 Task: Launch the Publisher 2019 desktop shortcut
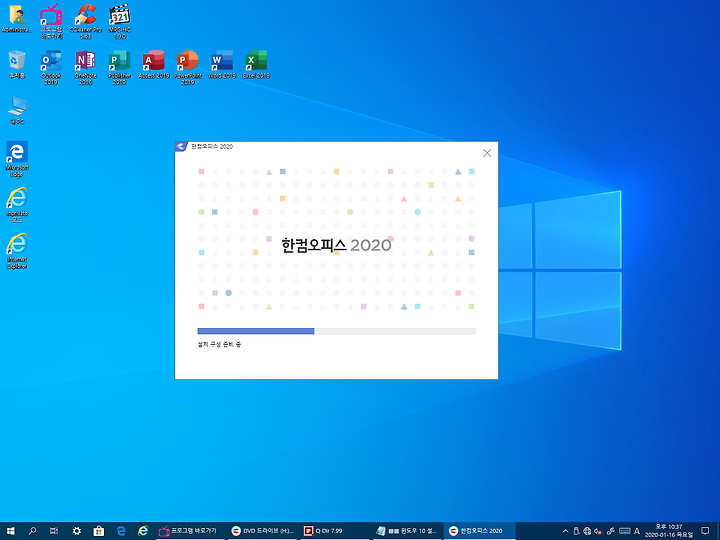click(119, 68)
